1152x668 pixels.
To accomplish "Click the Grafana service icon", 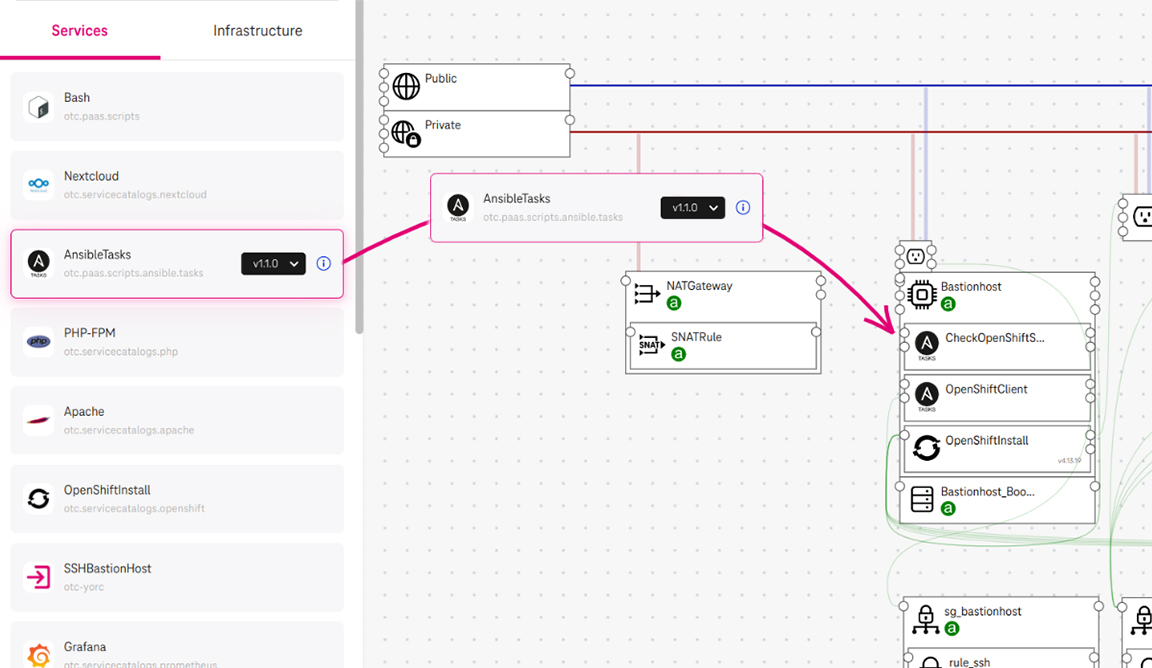I will [39, 655].
